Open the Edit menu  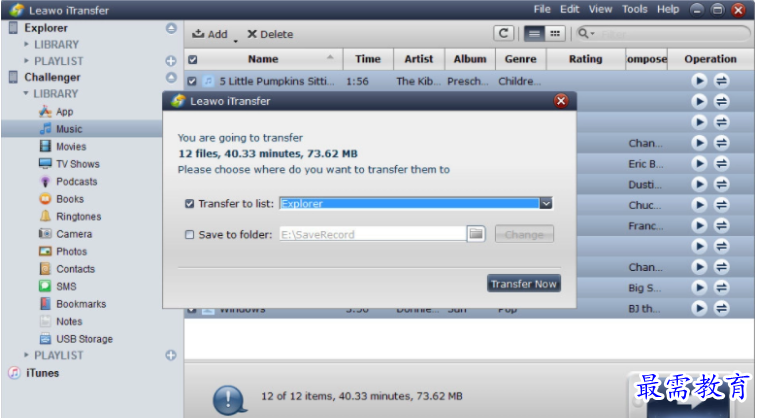click(x=569, y=9)
